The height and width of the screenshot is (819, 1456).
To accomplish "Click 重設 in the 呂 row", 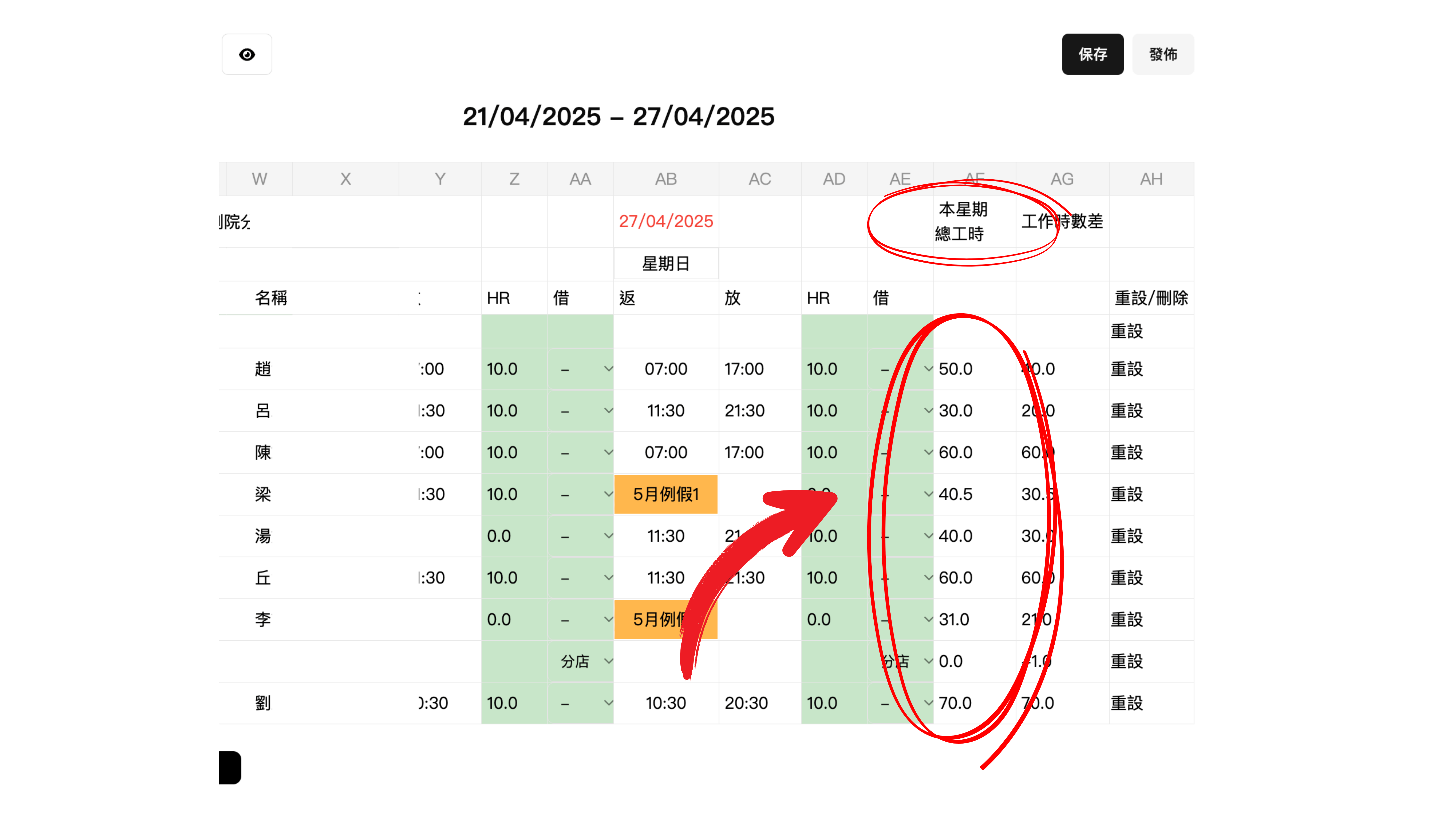I will (1126, 411).
